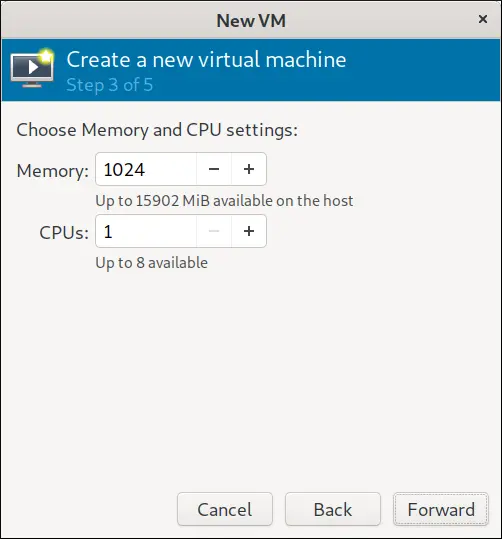This screenshot has height=539, width=502.
Task: Go Back to the previous step
Action: click(332, 509)
